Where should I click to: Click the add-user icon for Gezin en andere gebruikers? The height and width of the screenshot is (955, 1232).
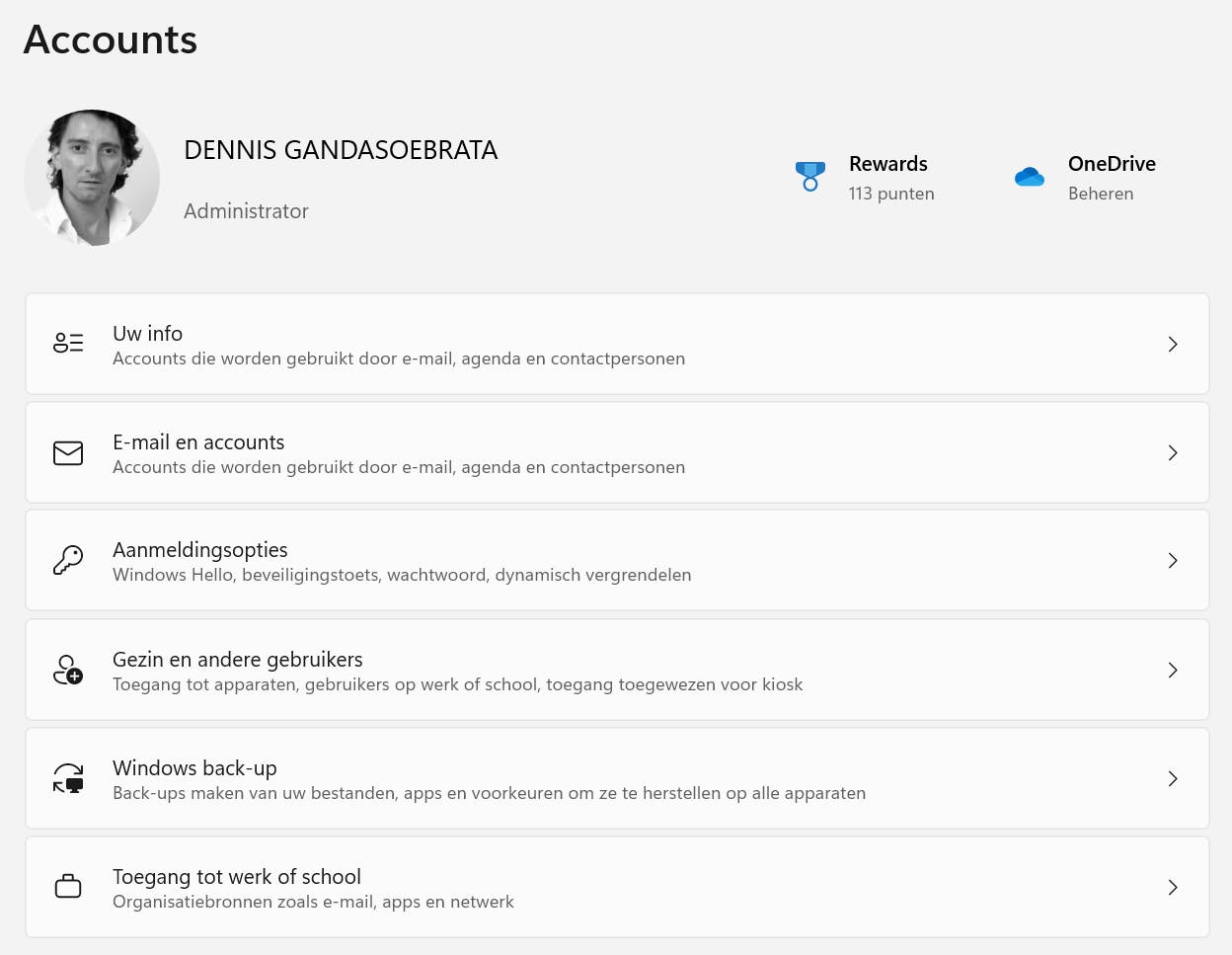click(68, 670)
